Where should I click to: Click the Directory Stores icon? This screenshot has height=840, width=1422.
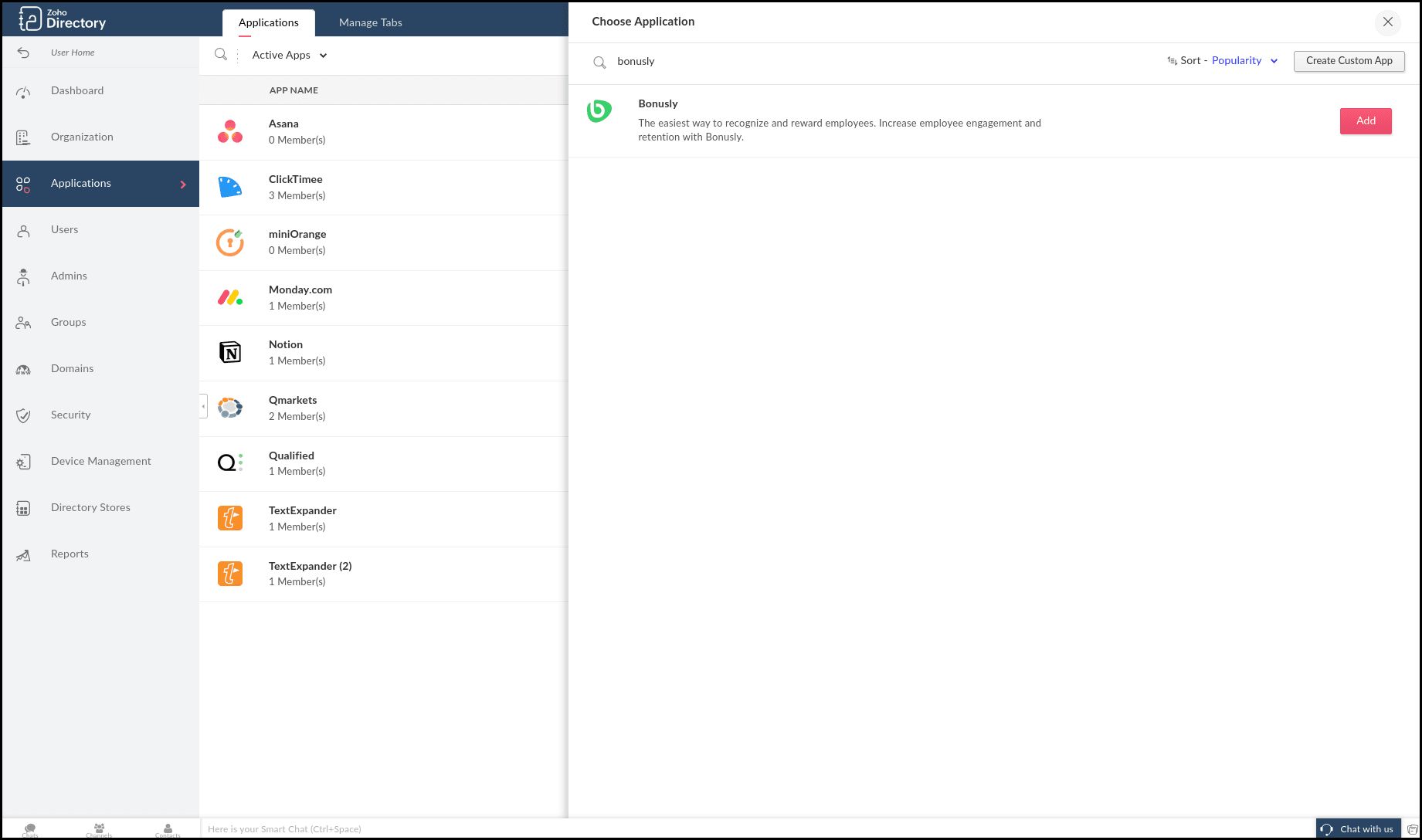click(23, 508)
